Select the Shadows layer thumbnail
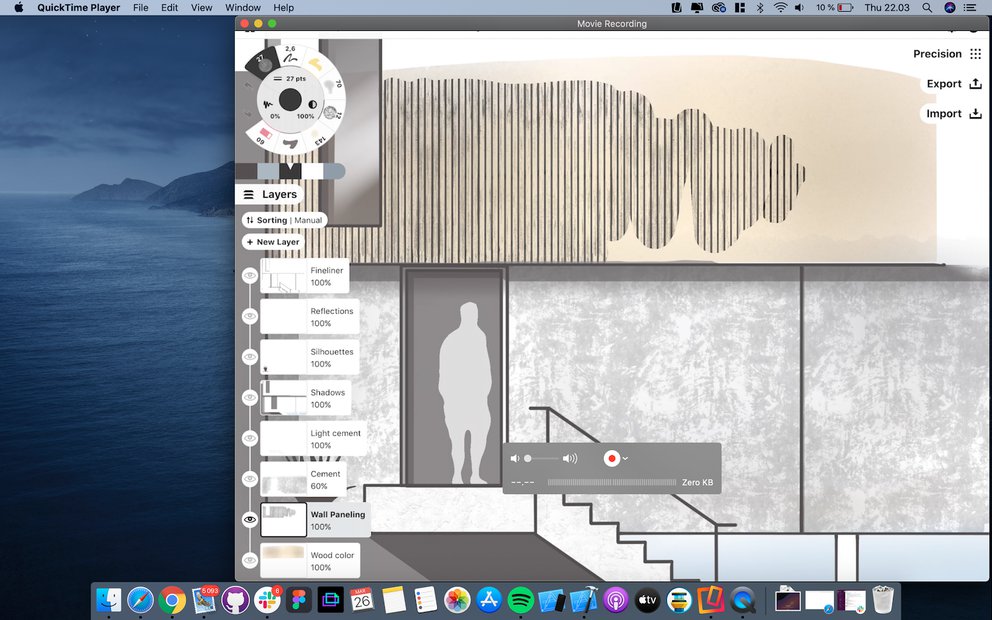This screenshot has width=992, height=620. (283, 398)
